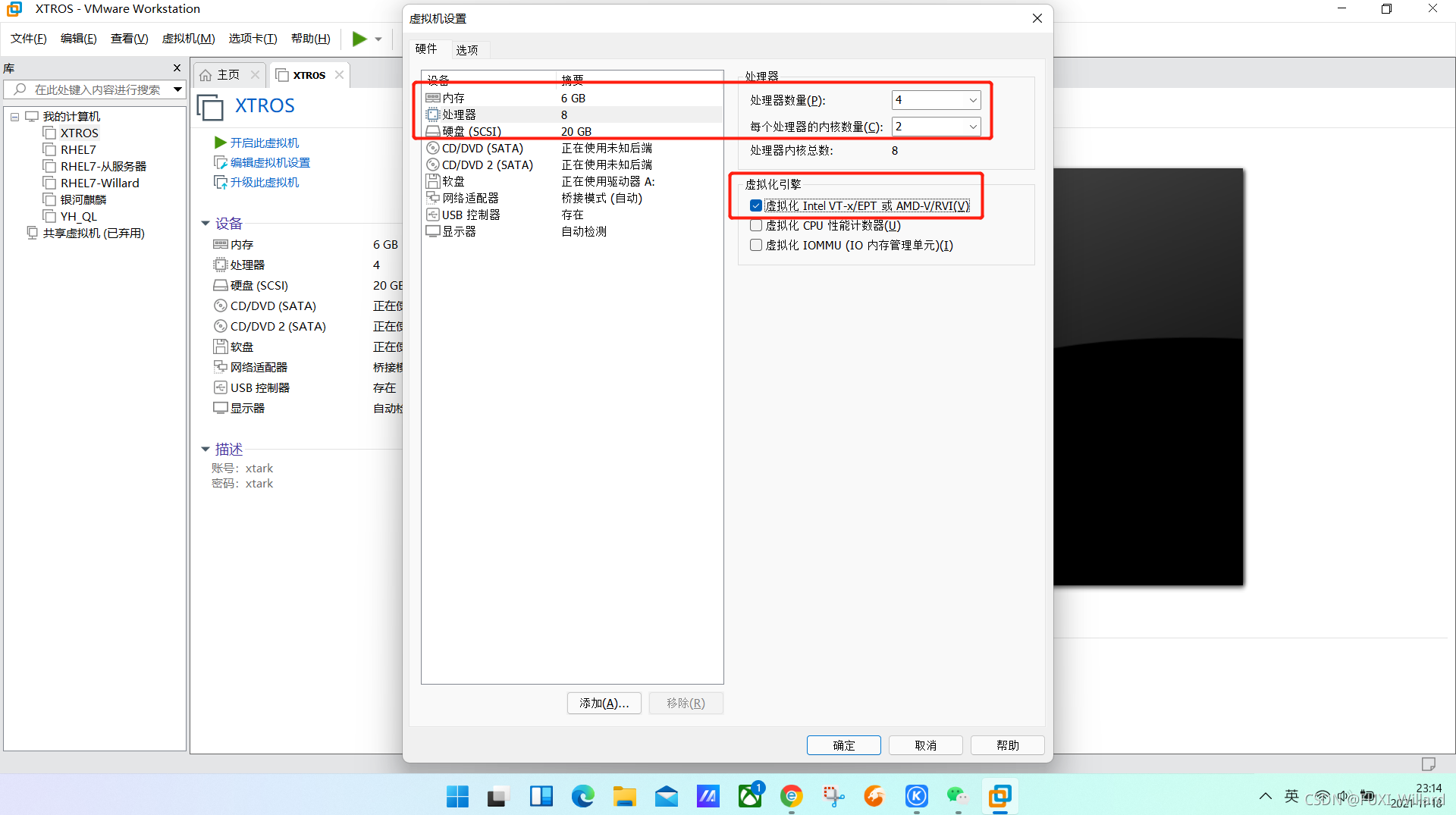The image size is (1456, 815).
Task: Click Edit virtual machine settings link
Action: [x=270, y=162]
